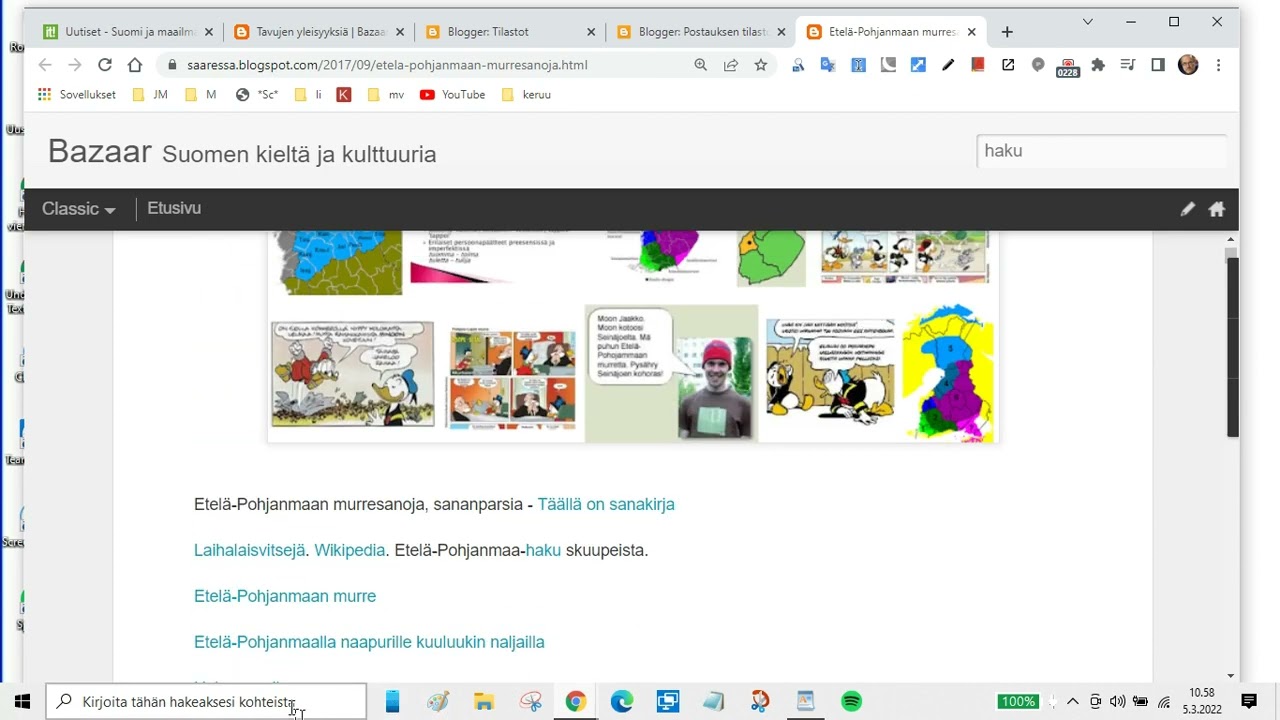This screenshot has height=720, width=1280.
Task: Open the JM bookmark folder
Action: (150, 95)
